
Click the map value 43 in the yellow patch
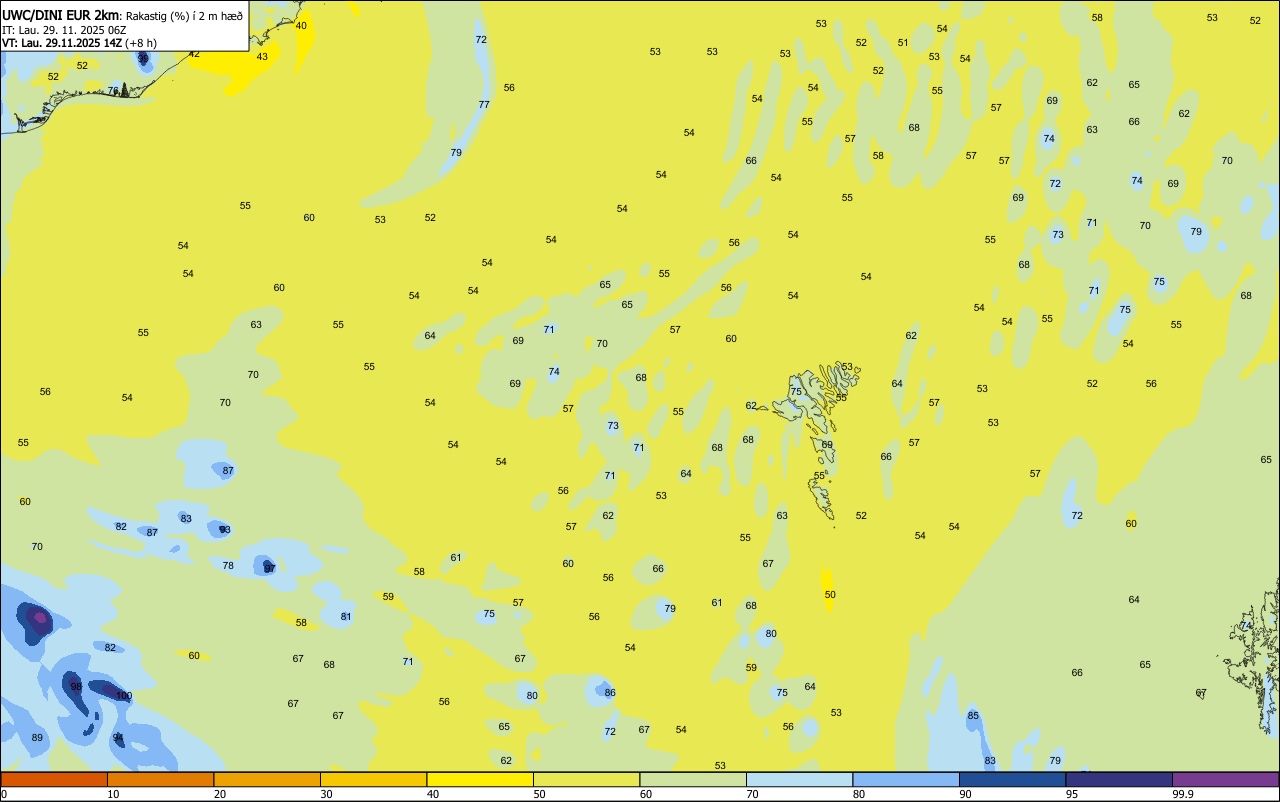(262, 57)
